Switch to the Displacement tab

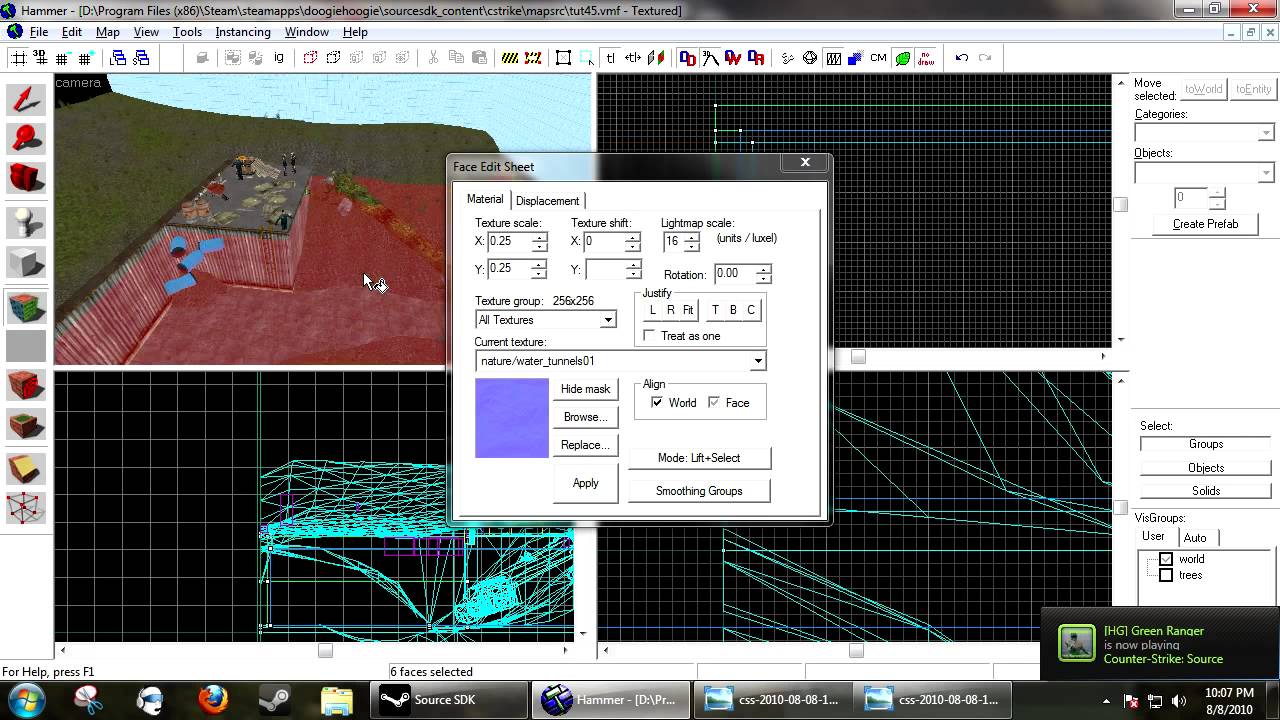(547, 201)
